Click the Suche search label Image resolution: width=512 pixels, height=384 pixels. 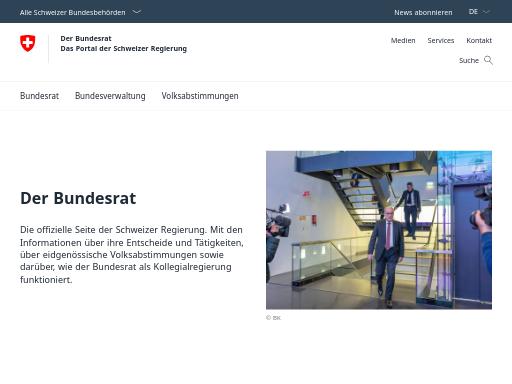469,60
